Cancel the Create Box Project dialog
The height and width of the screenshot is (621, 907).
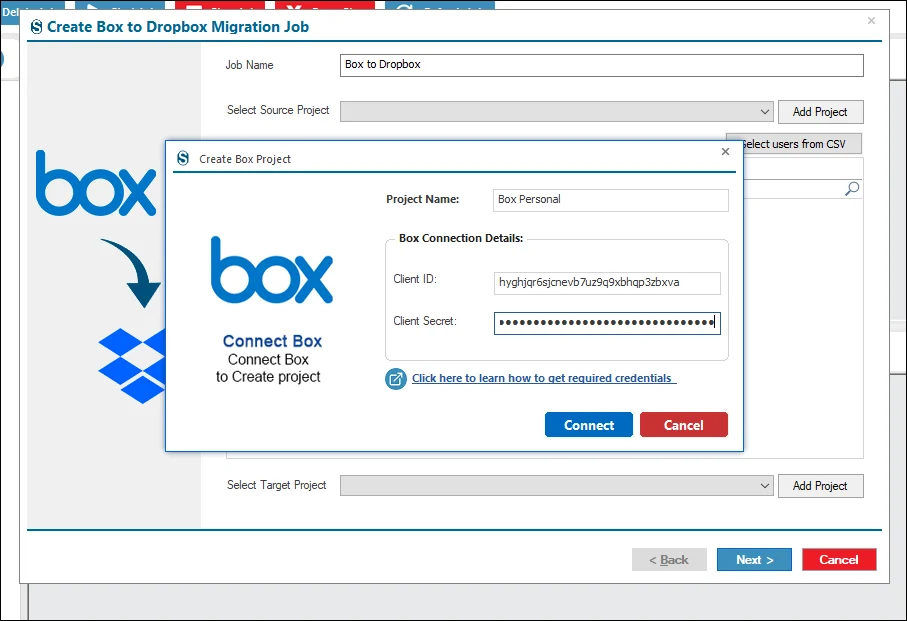point(683,425)
